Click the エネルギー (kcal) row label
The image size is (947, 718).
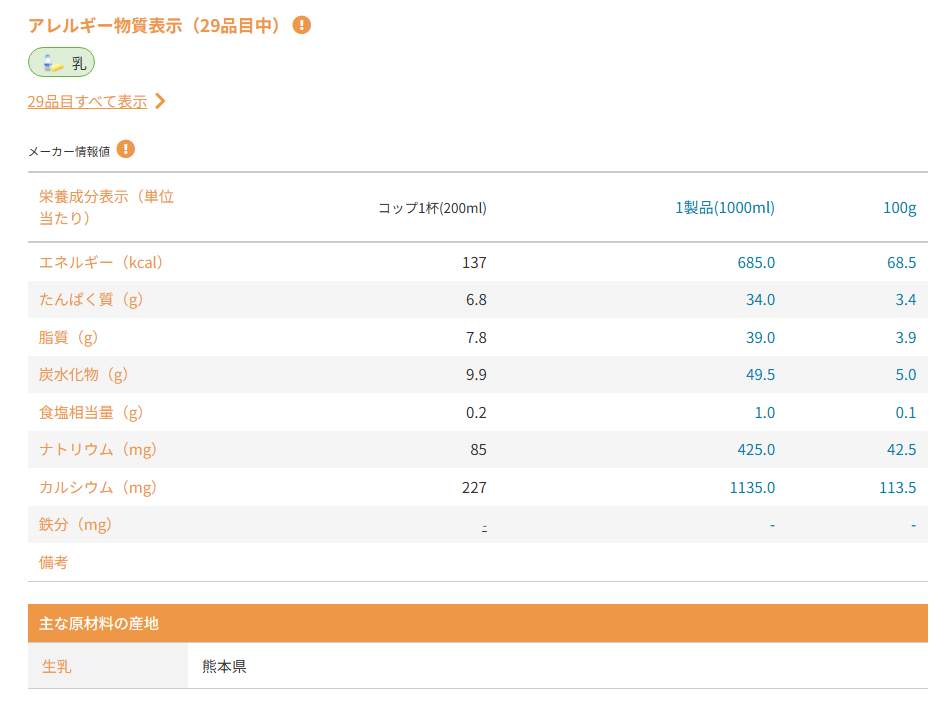[x=101, y=263]
